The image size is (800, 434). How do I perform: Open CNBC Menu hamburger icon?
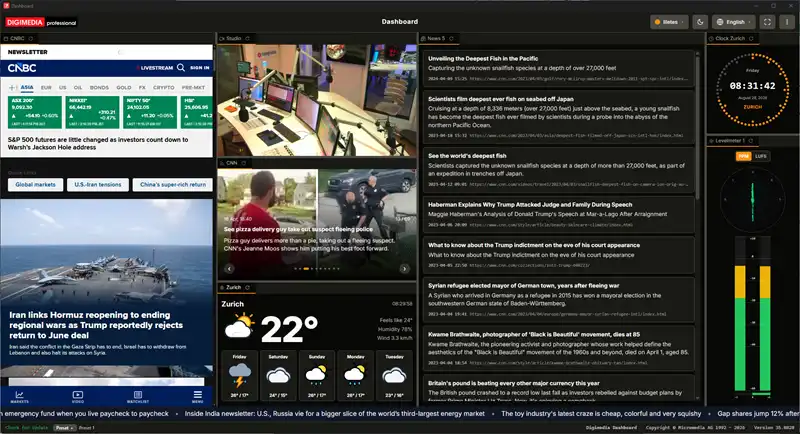coord(197,397)
